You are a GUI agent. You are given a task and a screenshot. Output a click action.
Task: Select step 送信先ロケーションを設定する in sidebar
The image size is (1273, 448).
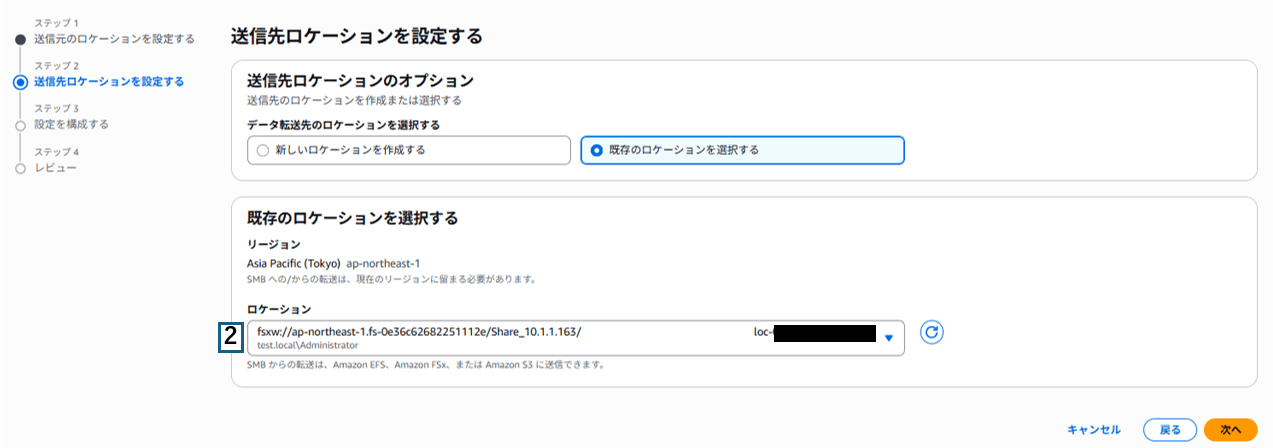[x=109, y=82]
